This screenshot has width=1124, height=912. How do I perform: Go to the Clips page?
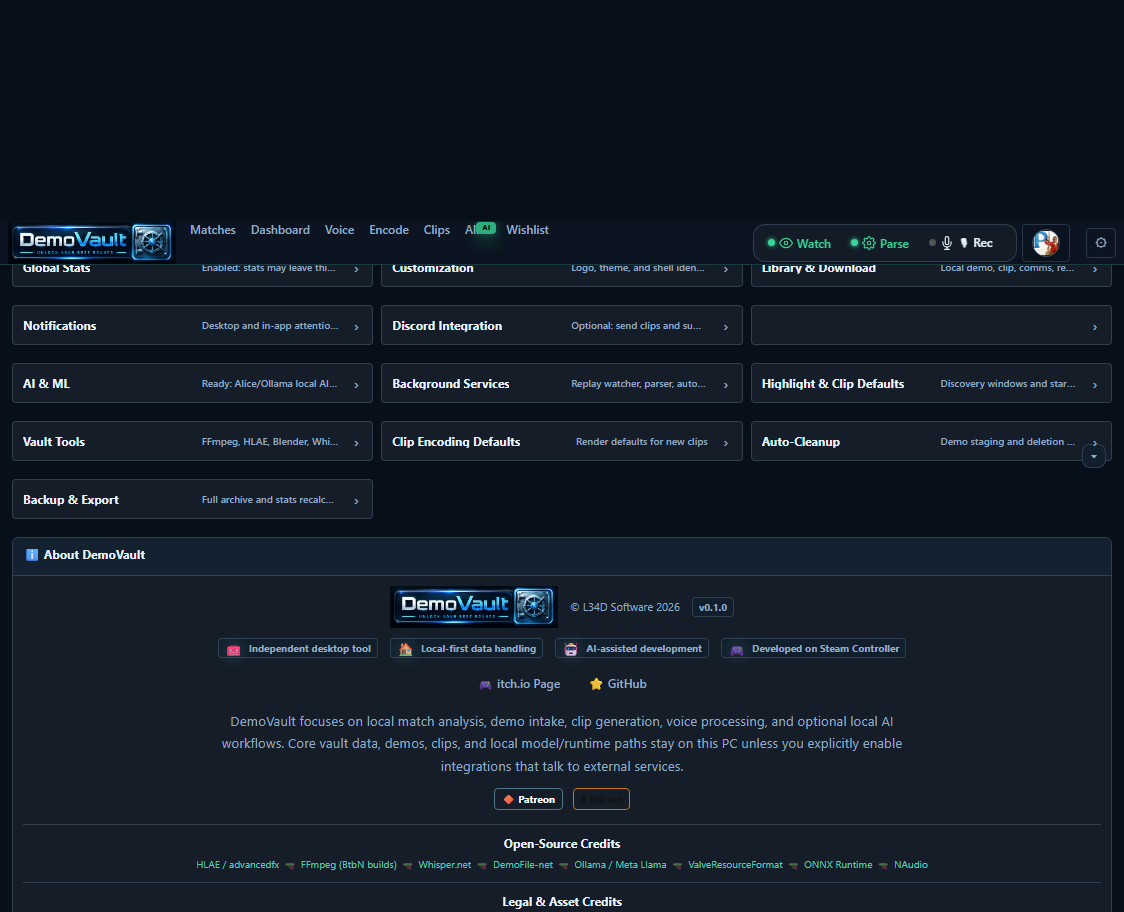[437, 230]
